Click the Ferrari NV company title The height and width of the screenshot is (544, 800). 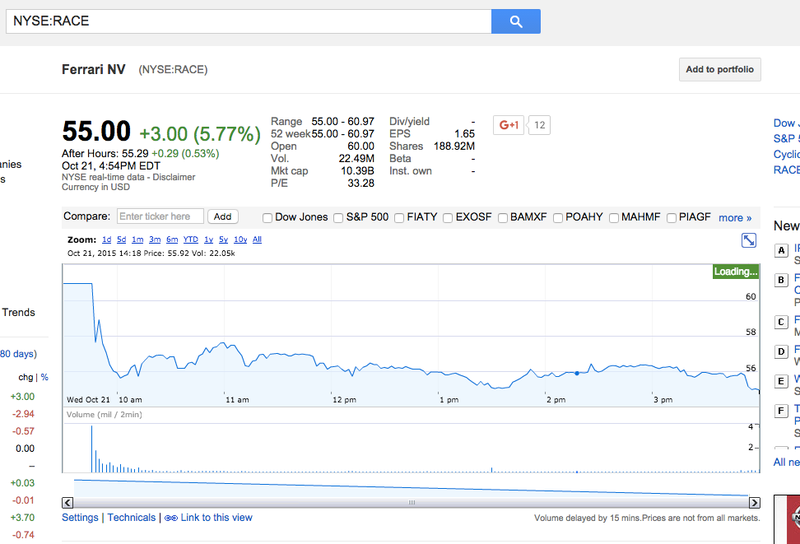tap(93, 69)
